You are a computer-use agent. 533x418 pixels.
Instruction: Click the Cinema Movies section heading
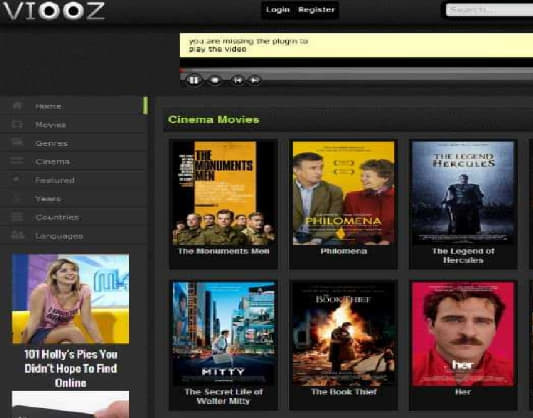tap(213, 120)
